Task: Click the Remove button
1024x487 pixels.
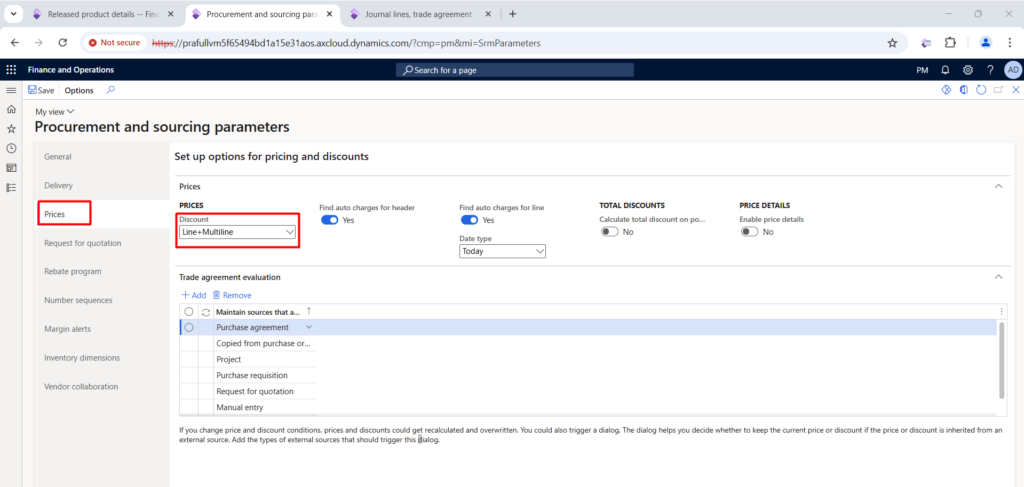Action: point(232,295)
